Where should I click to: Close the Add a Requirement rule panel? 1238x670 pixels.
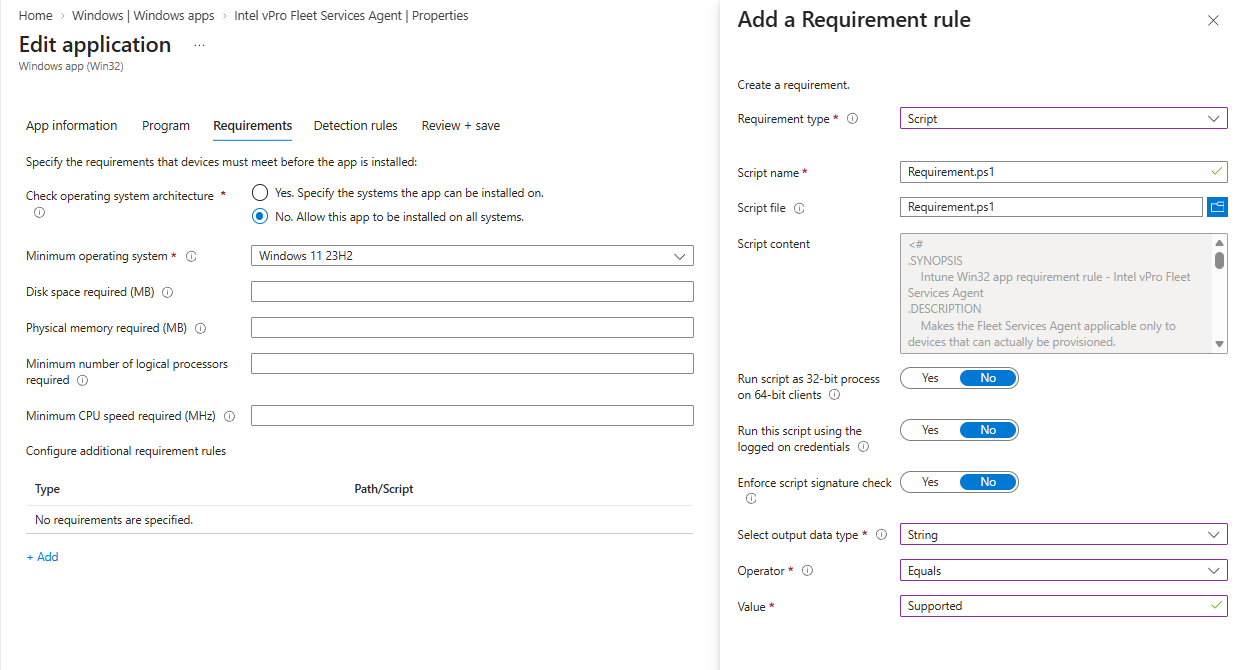tap(1213, 20)
